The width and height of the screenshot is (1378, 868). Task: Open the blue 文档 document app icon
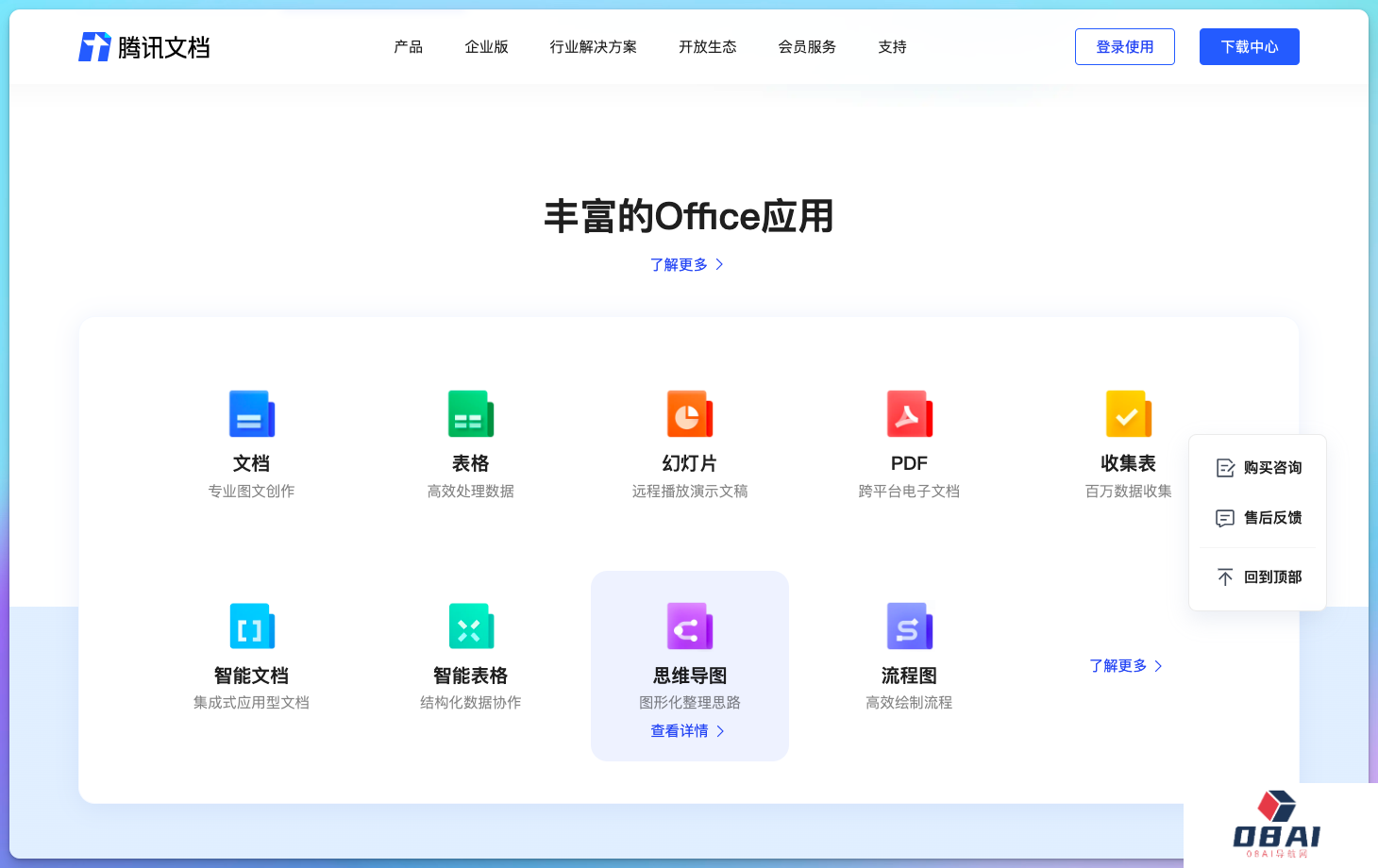(x=252, y=414)
